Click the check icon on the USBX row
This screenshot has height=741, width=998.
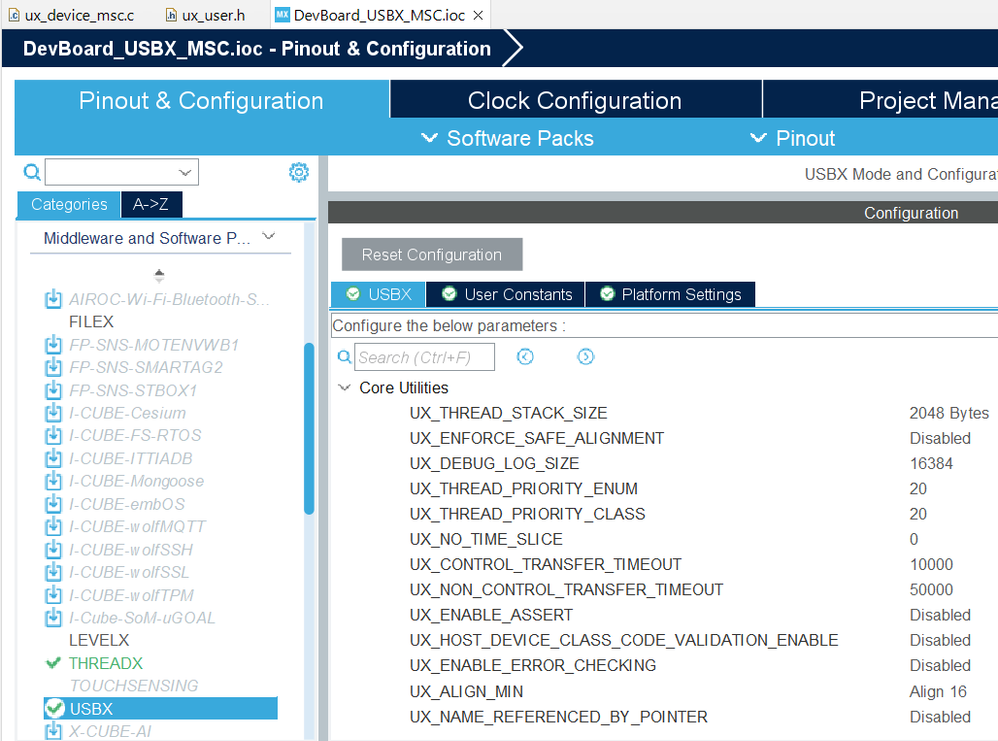55,708
